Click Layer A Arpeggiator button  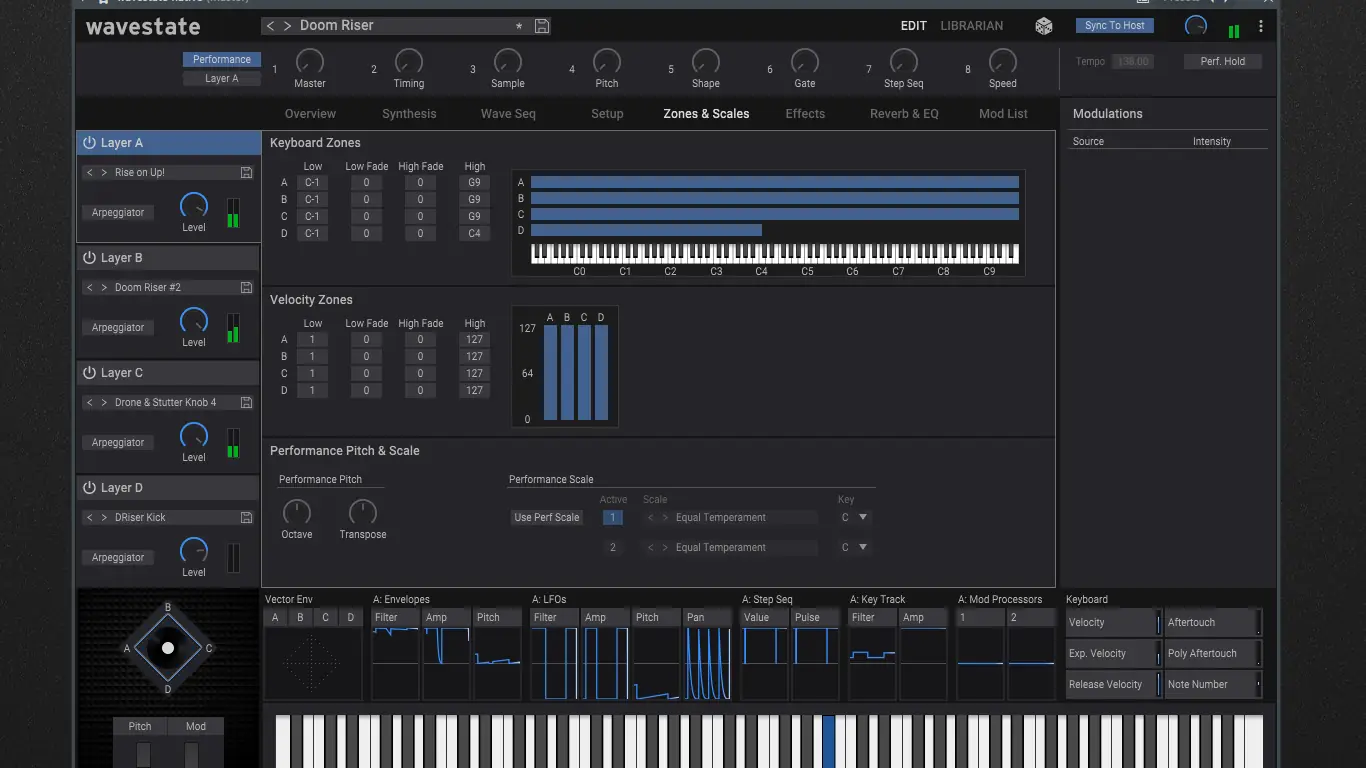point(118,213)
